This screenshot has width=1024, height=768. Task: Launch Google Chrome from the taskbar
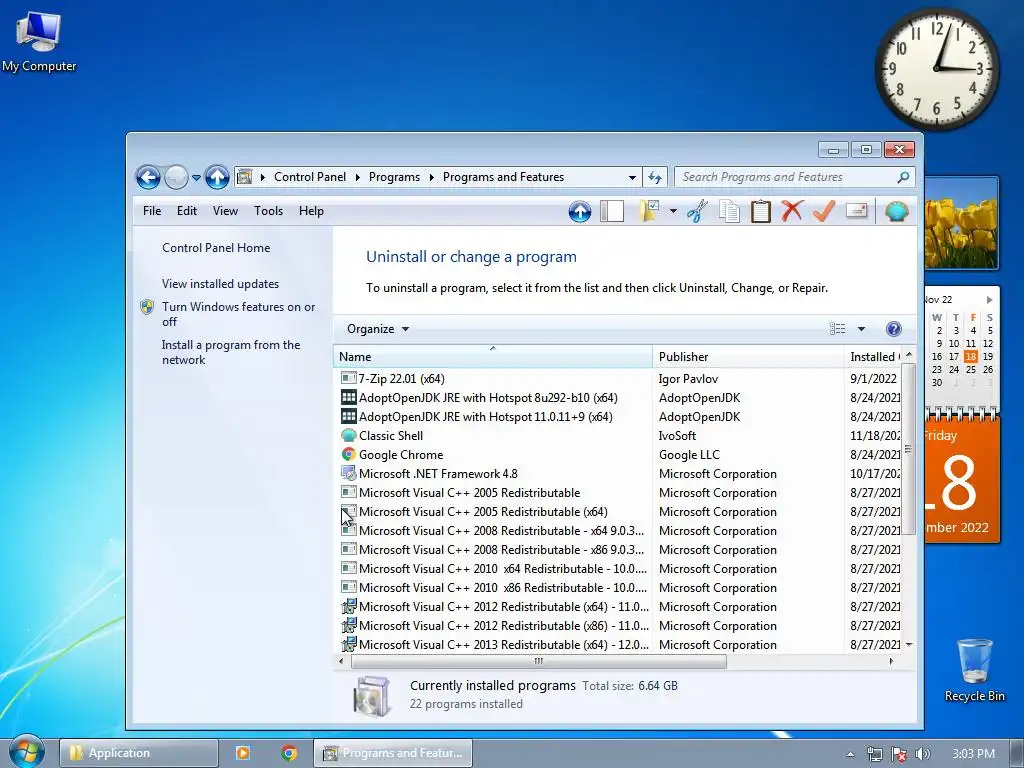289,753
